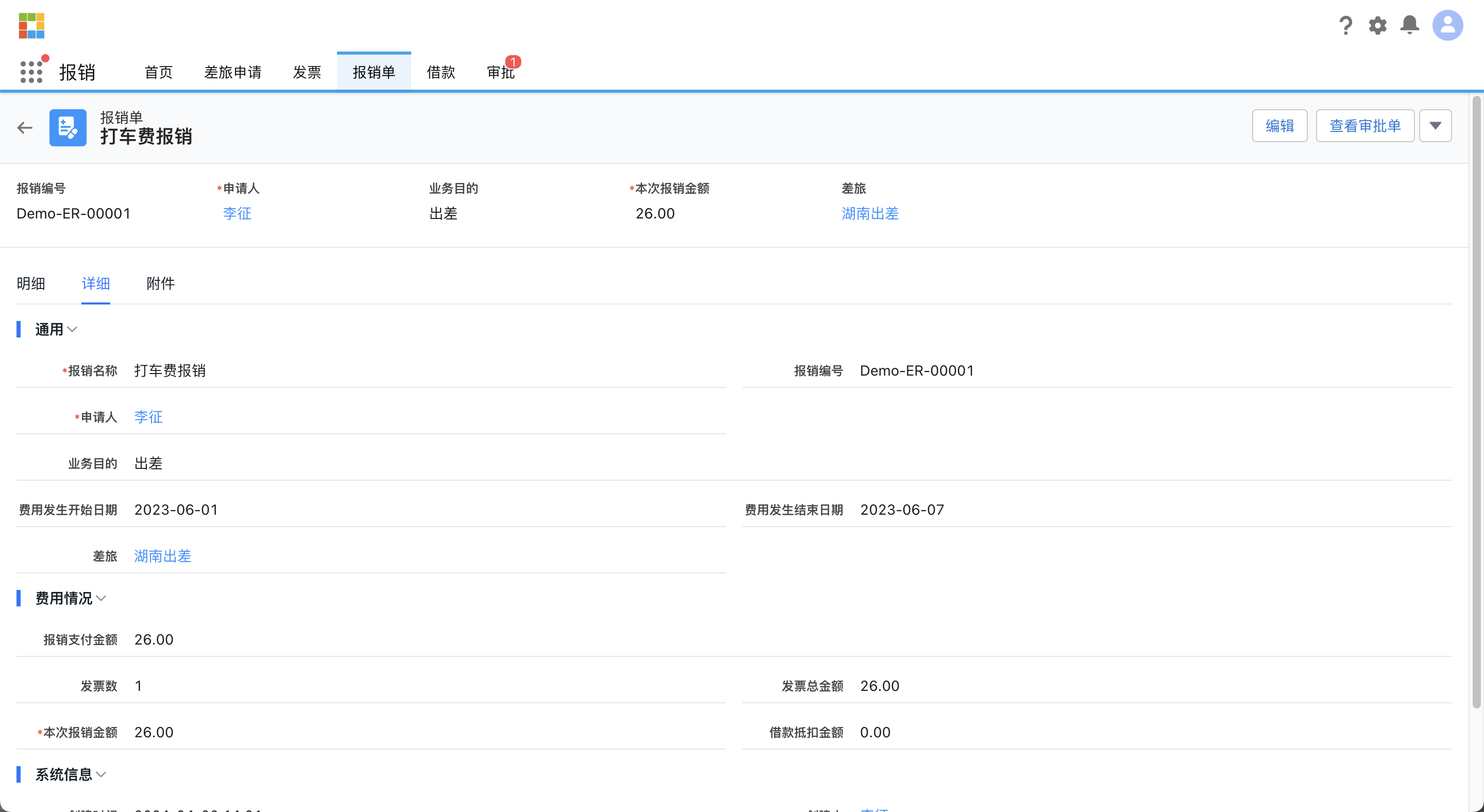Click the 报销 app name
Viewport: 1484px width, 812px height.
pos(77,72)
